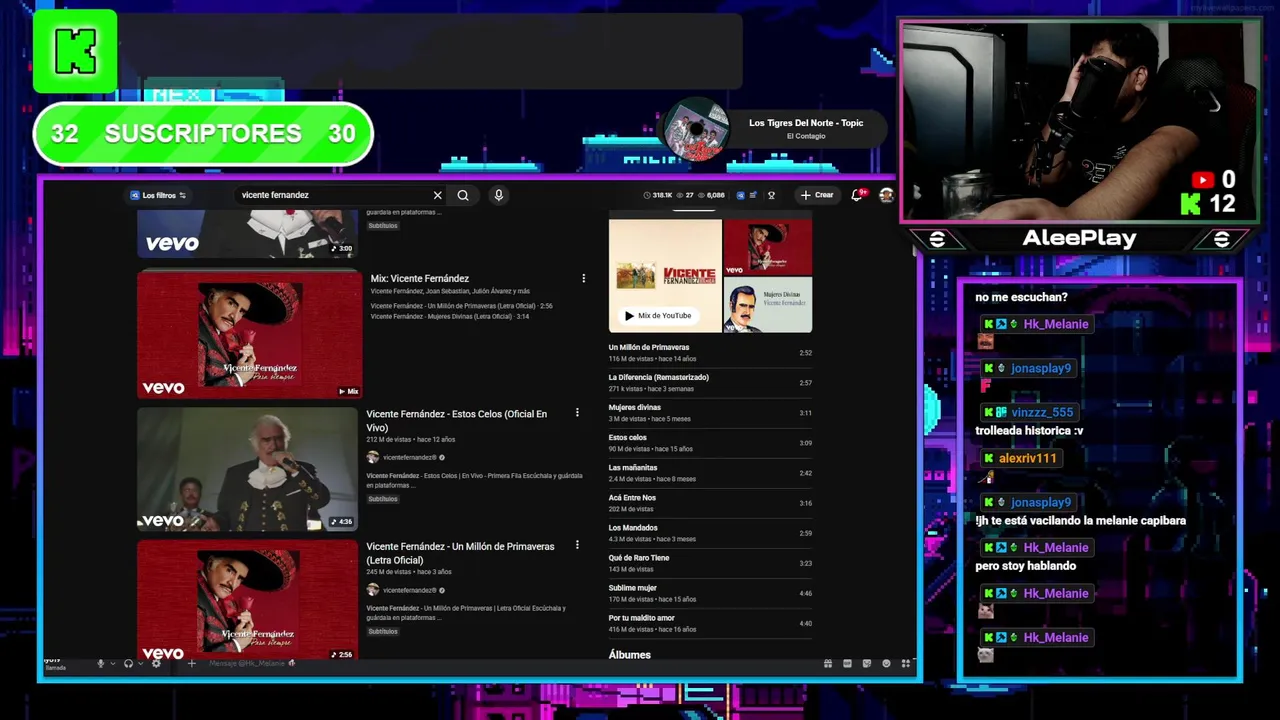Open Discord gift icon
Image resolution: width=1280 pixels, height=720 pixels.
click(828, 664)
